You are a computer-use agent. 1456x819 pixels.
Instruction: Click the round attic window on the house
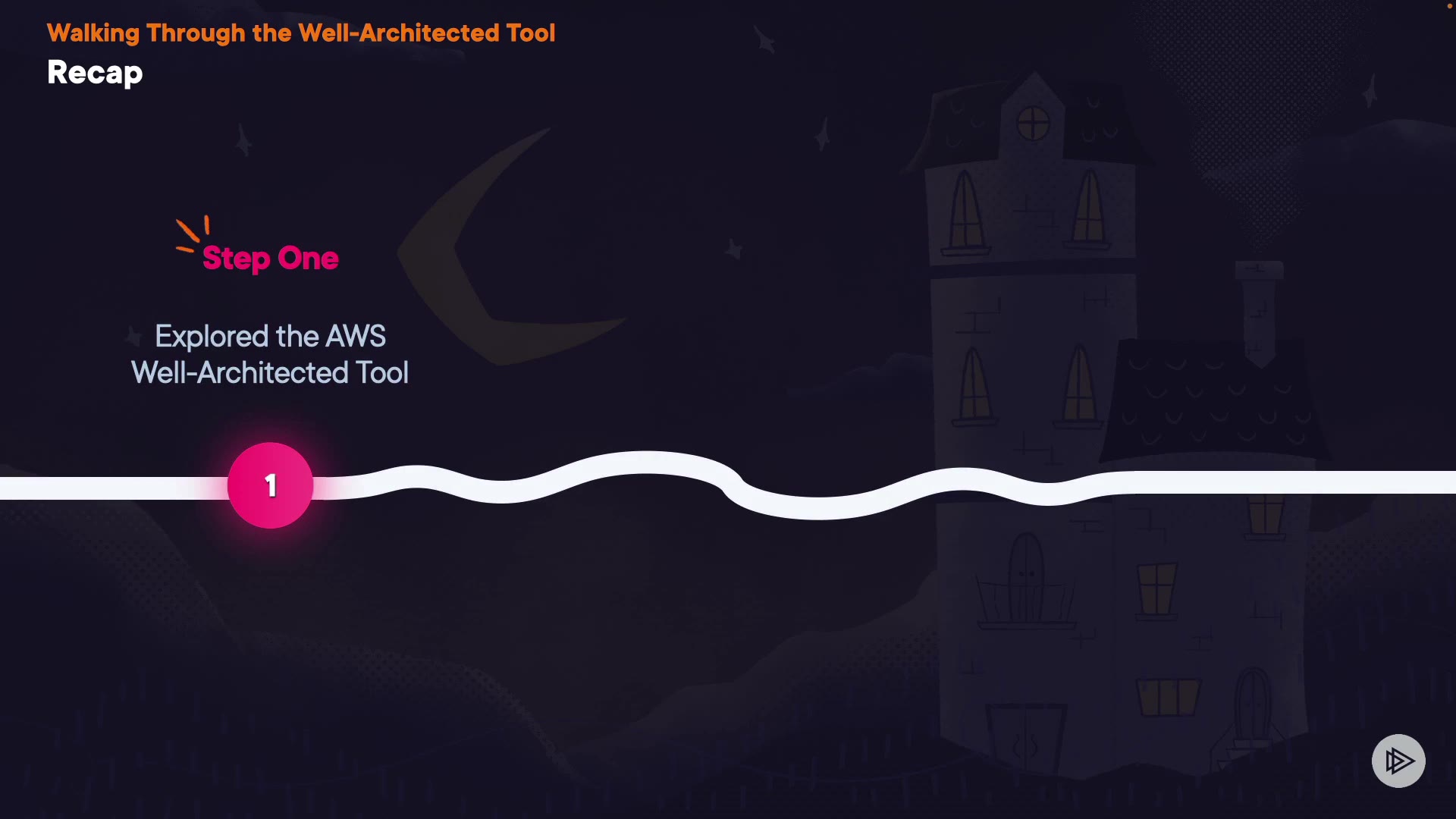1033,124
